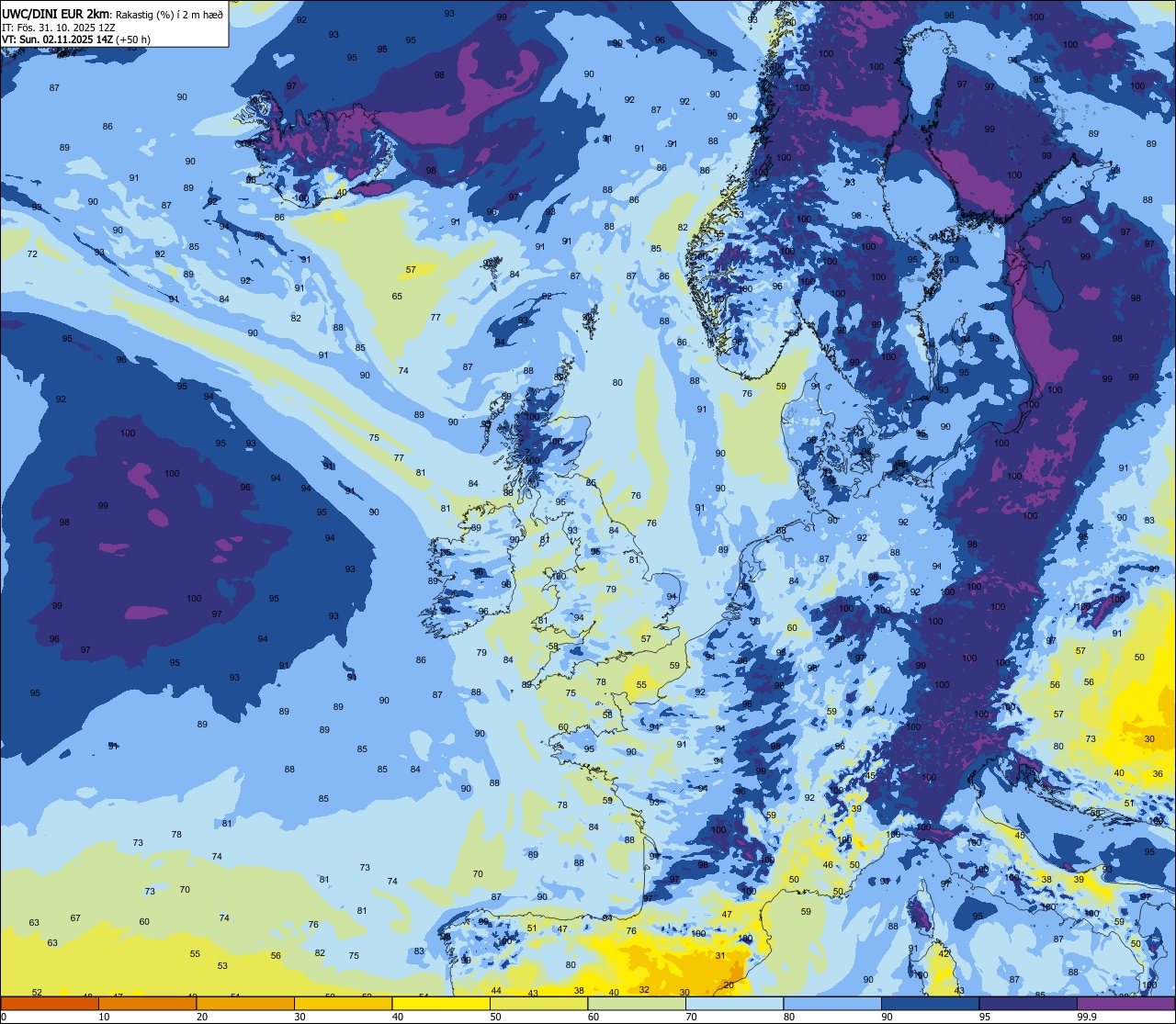Click the purple above-99.9 legend swatch
The image size is (1176, 1024).
pyautogui.click(x=1125, y=1004)
